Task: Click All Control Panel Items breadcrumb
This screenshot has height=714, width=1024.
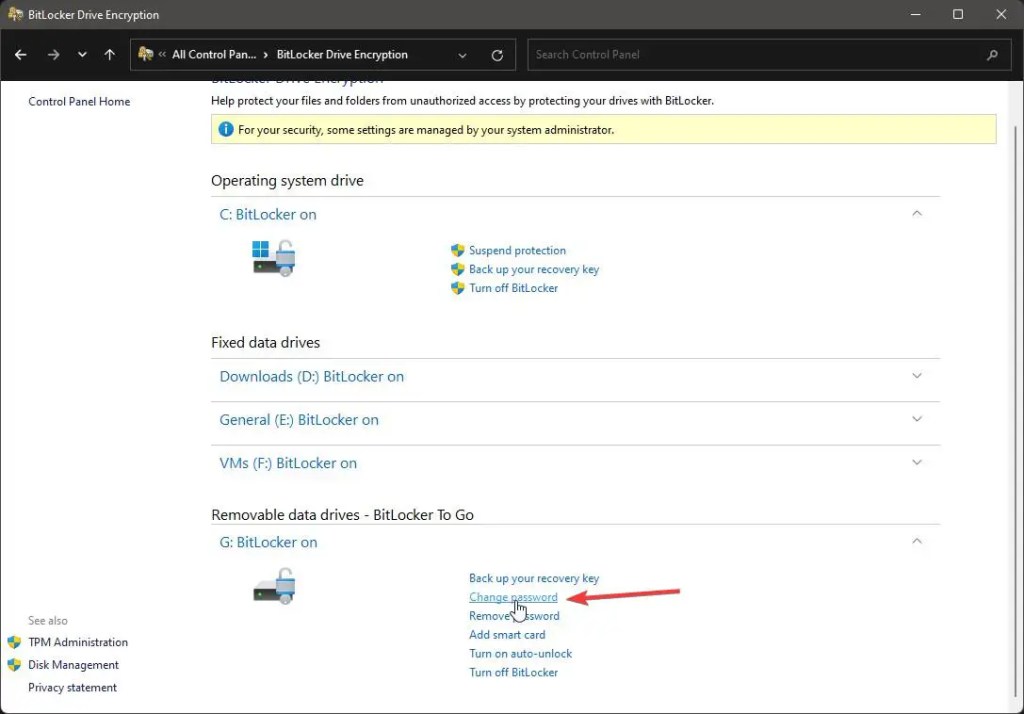Action: point(212,55)
